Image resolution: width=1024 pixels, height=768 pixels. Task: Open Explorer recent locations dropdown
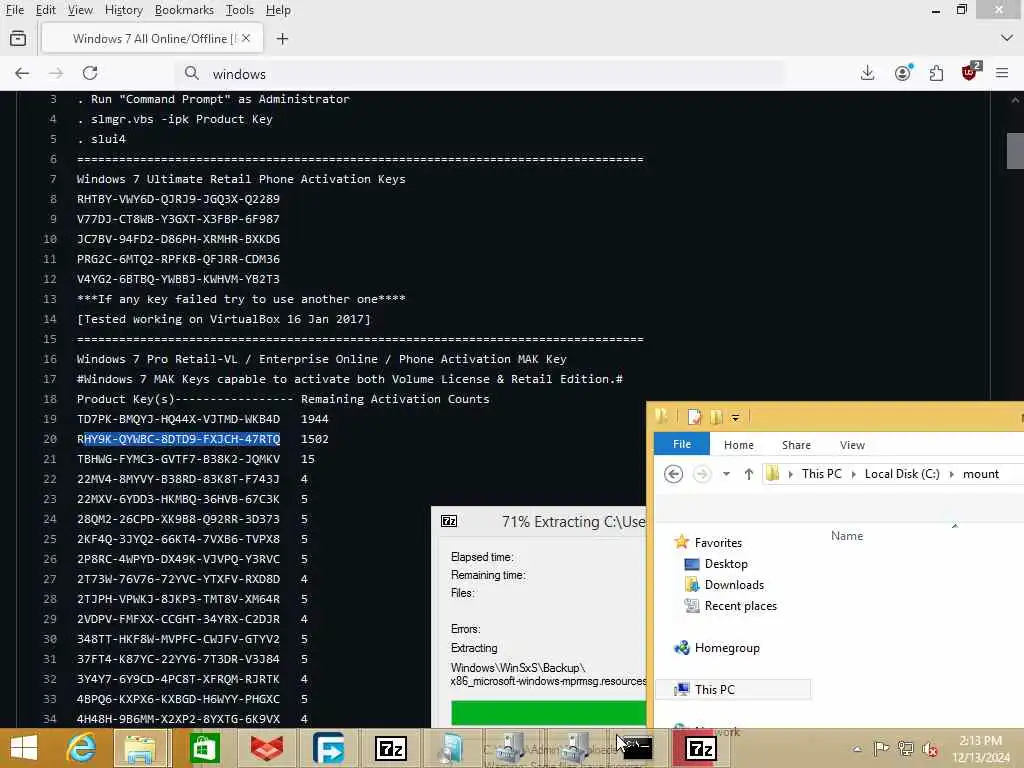(726, 474)
